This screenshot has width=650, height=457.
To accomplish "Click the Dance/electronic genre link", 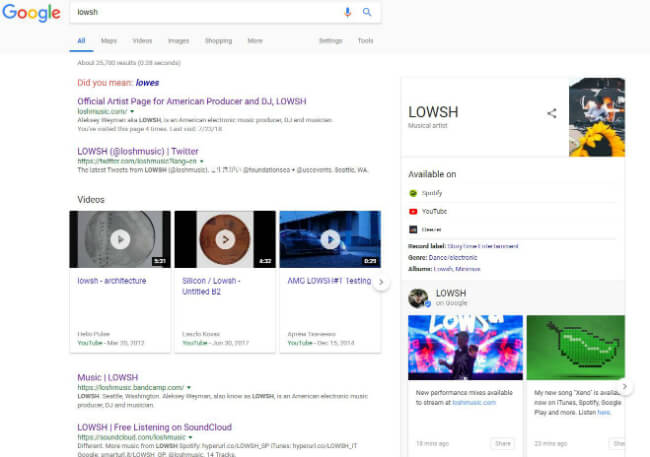I will [453, 258].
